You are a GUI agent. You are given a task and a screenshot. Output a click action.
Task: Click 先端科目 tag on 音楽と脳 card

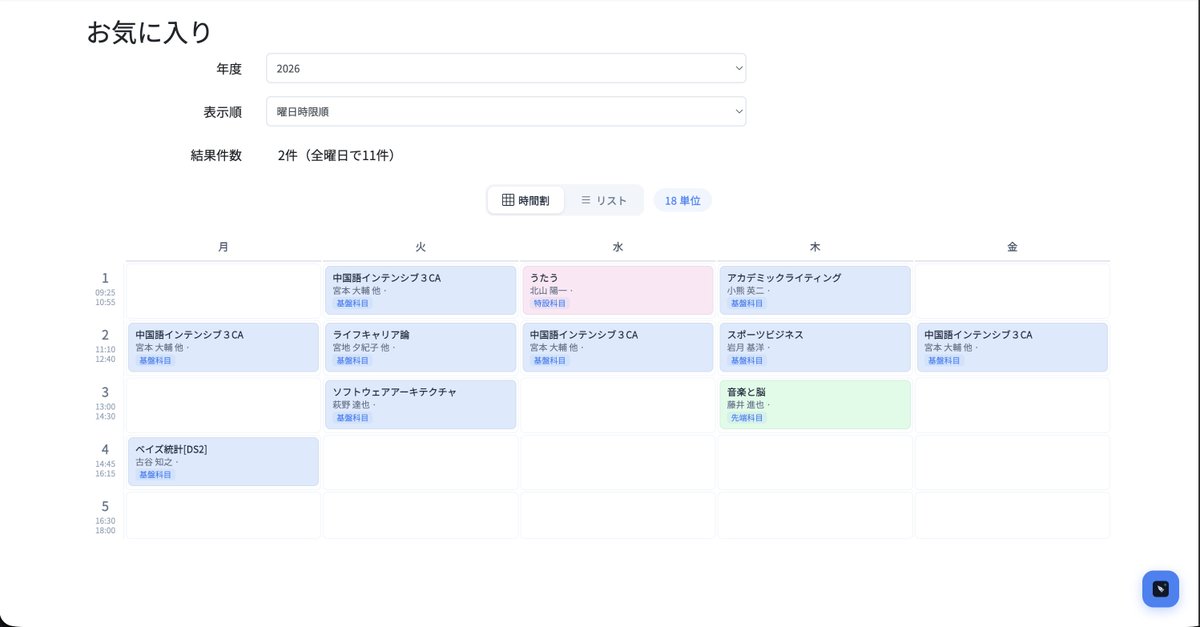(x=746, y=417)
